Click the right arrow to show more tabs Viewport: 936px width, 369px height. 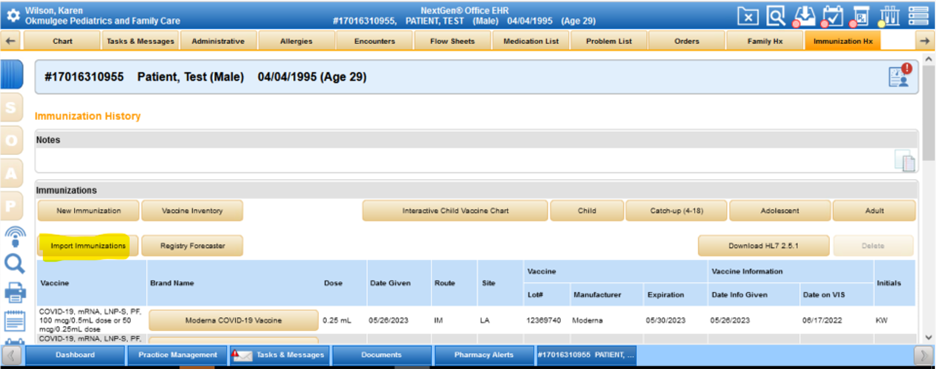925,41
